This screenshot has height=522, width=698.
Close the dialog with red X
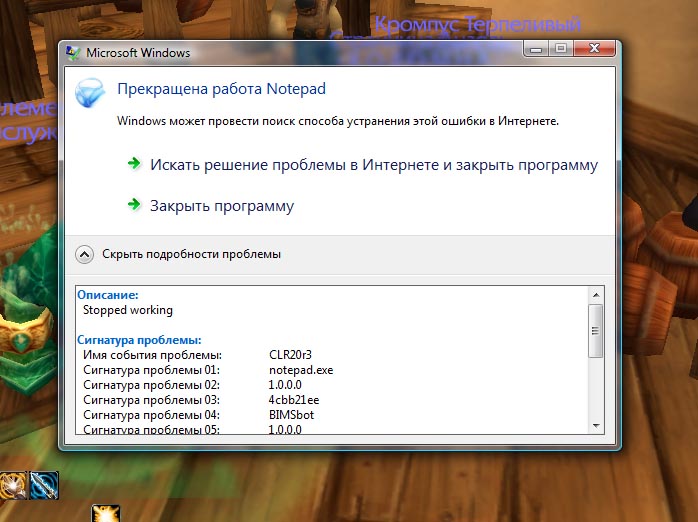(594, 48)
